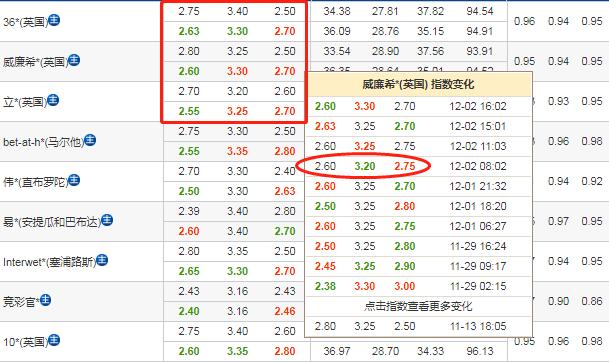This screenshot has width=609, height=362.
Task: Click 36* return rate 94.54
Action: pos(480,11)
